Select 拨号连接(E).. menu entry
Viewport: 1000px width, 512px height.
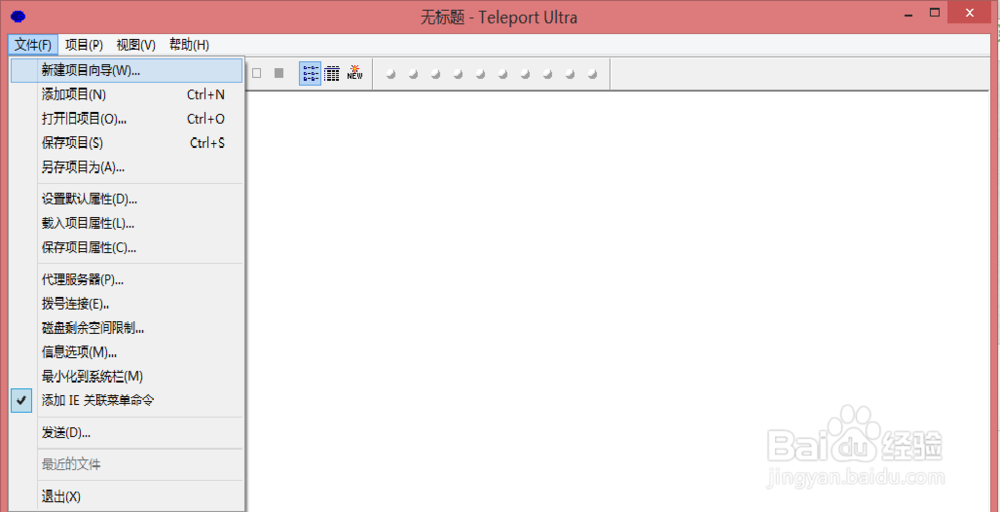(127, 304)
